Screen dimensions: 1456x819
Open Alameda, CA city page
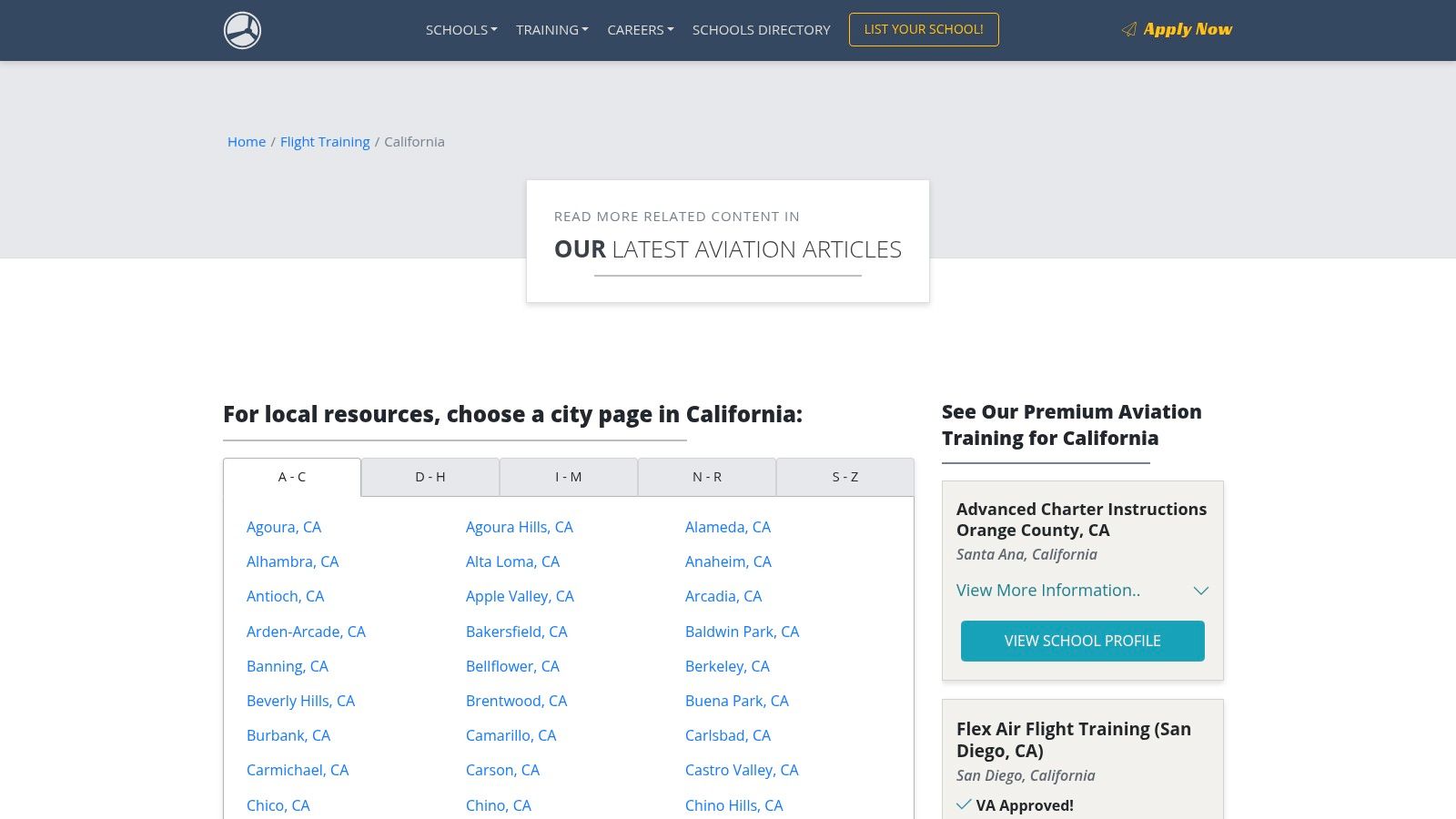point(728,527)
